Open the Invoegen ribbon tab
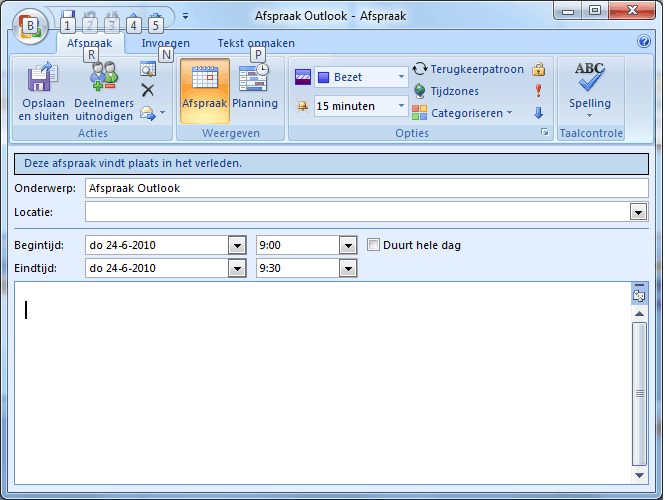 165,43
